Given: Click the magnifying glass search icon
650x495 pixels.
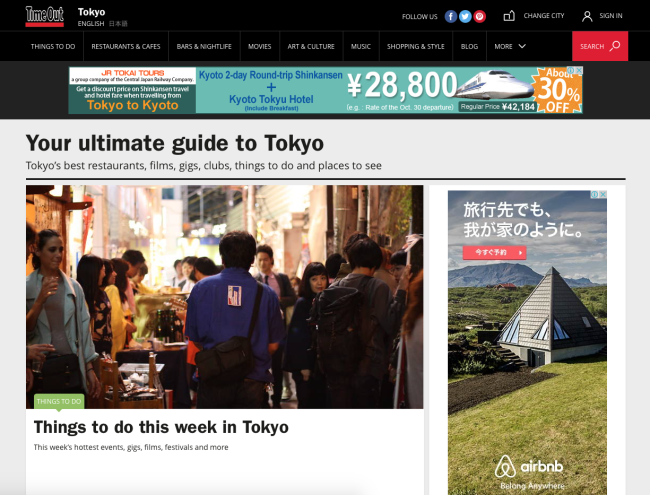Looking at the screenshot, I should (615, 46).
